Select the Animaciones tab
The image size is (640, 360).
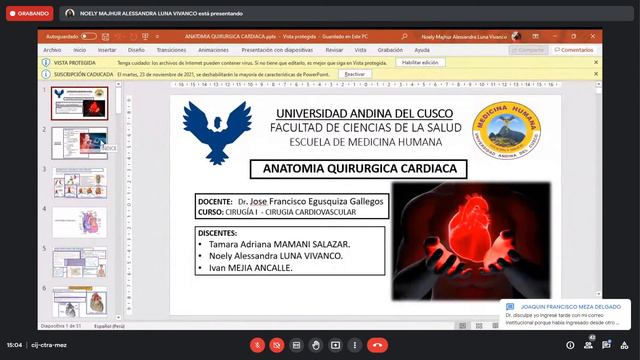(213, 50)
